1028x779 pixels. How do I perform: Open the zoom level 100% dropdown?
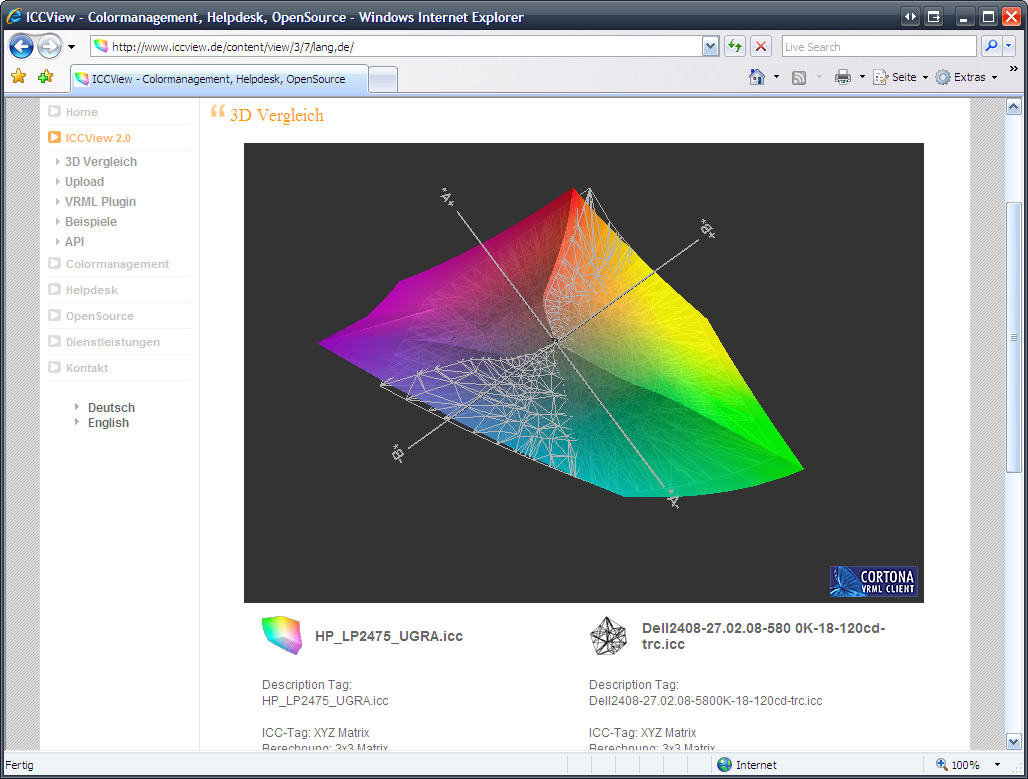click(996, 765)
